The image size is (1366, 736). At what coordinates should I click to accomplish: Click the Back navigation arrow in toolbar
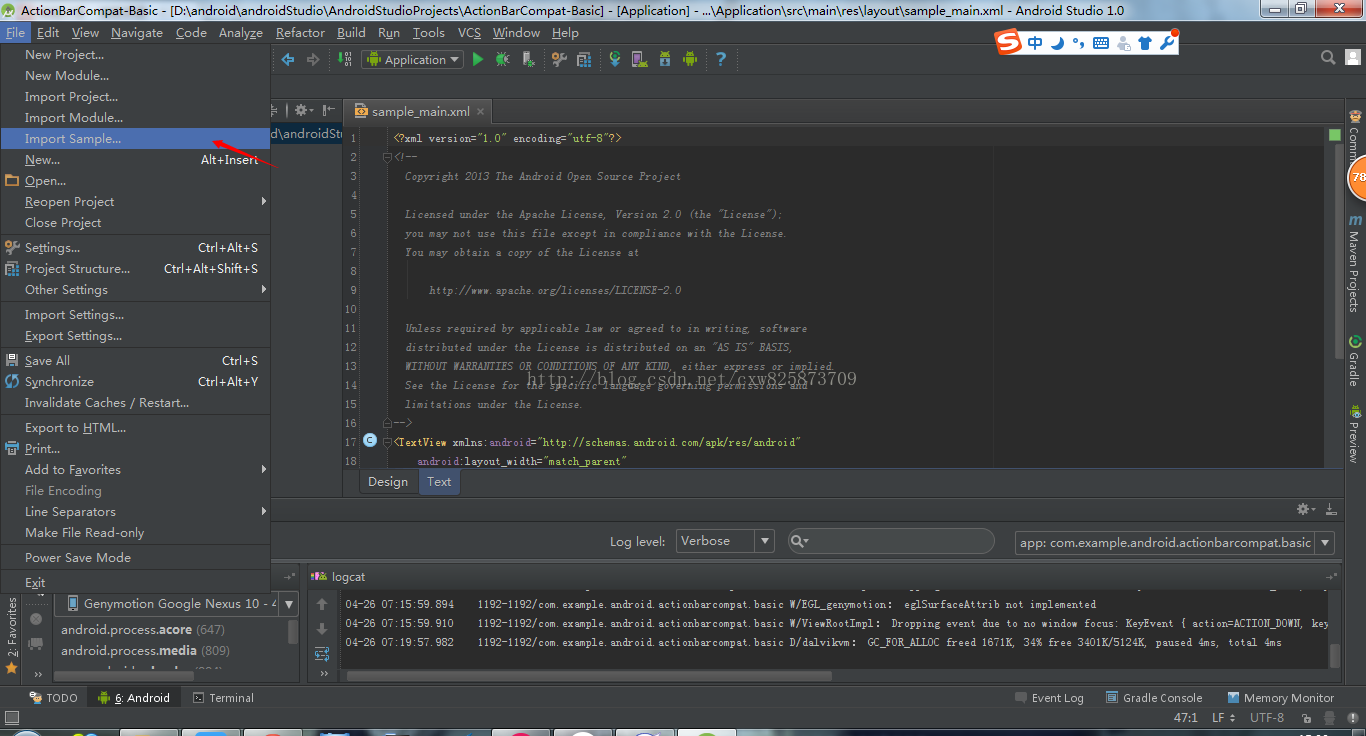click(x=288, y=60)
